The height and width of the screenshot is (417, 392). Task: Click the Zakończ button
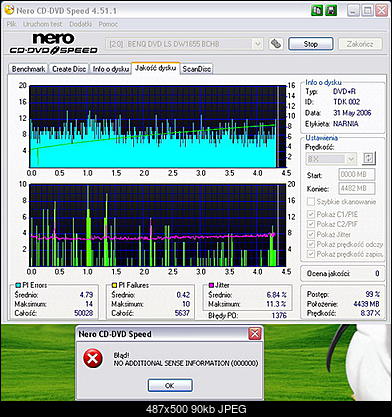360,44
